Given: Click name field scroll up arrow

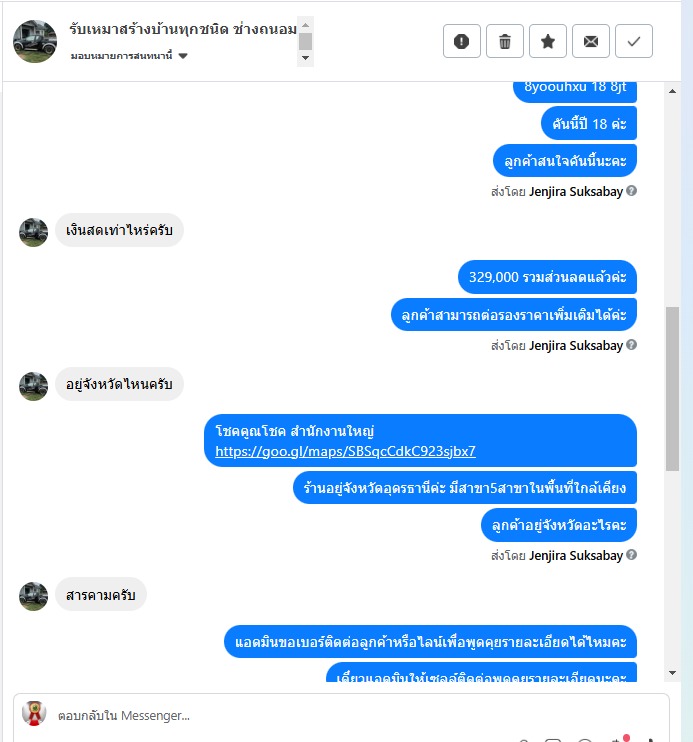Looking at the screenshot, I should click(x=305, y=25).
